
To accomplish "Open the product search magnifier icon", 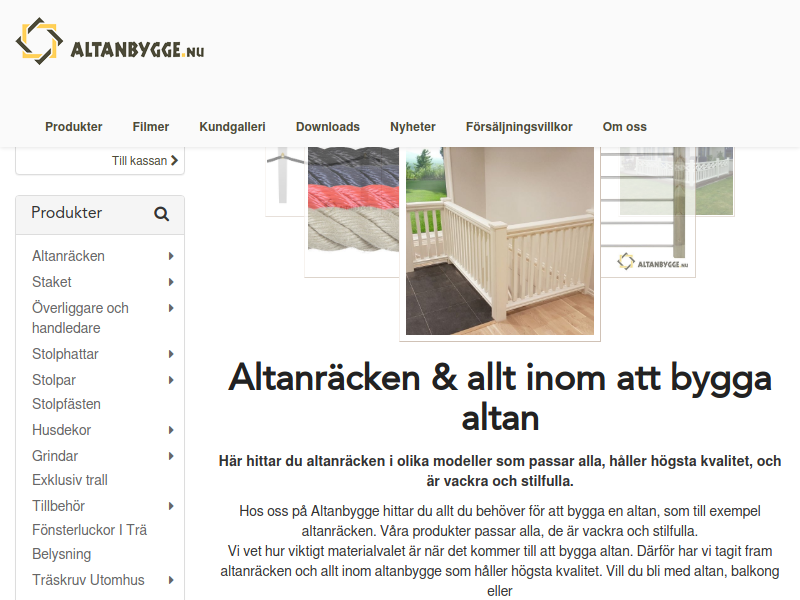I will pos(161,214).
